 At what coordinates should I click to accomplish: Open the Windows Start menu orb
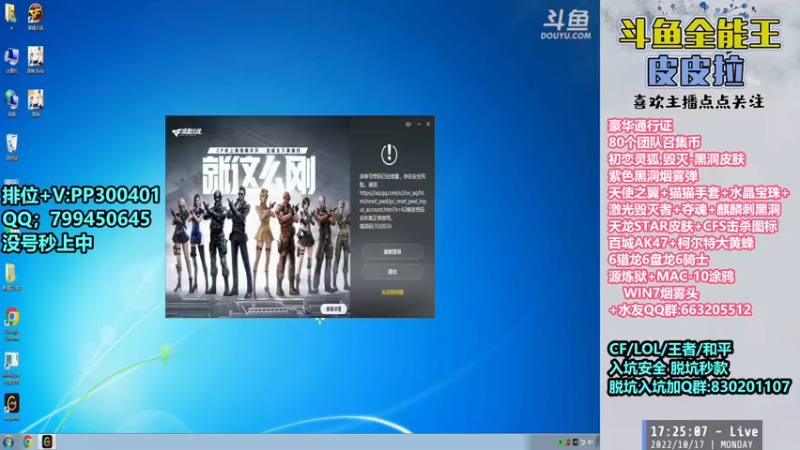coord(9,442)
